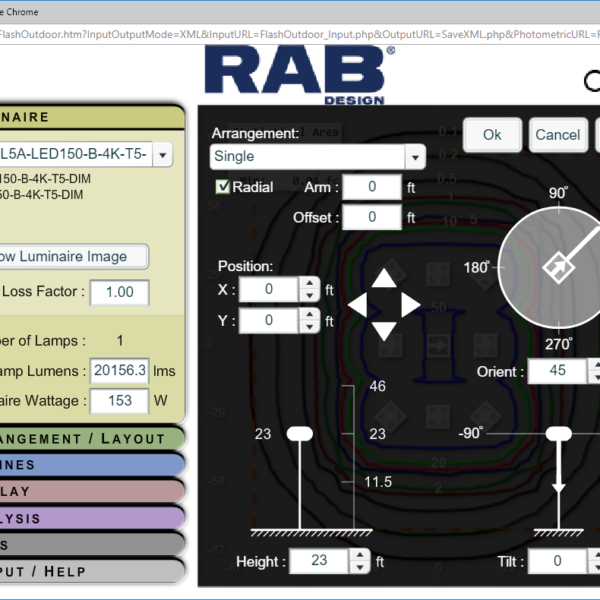
Task: Click the right arrow position nudge icon
Action: click(x=410, y=305)
